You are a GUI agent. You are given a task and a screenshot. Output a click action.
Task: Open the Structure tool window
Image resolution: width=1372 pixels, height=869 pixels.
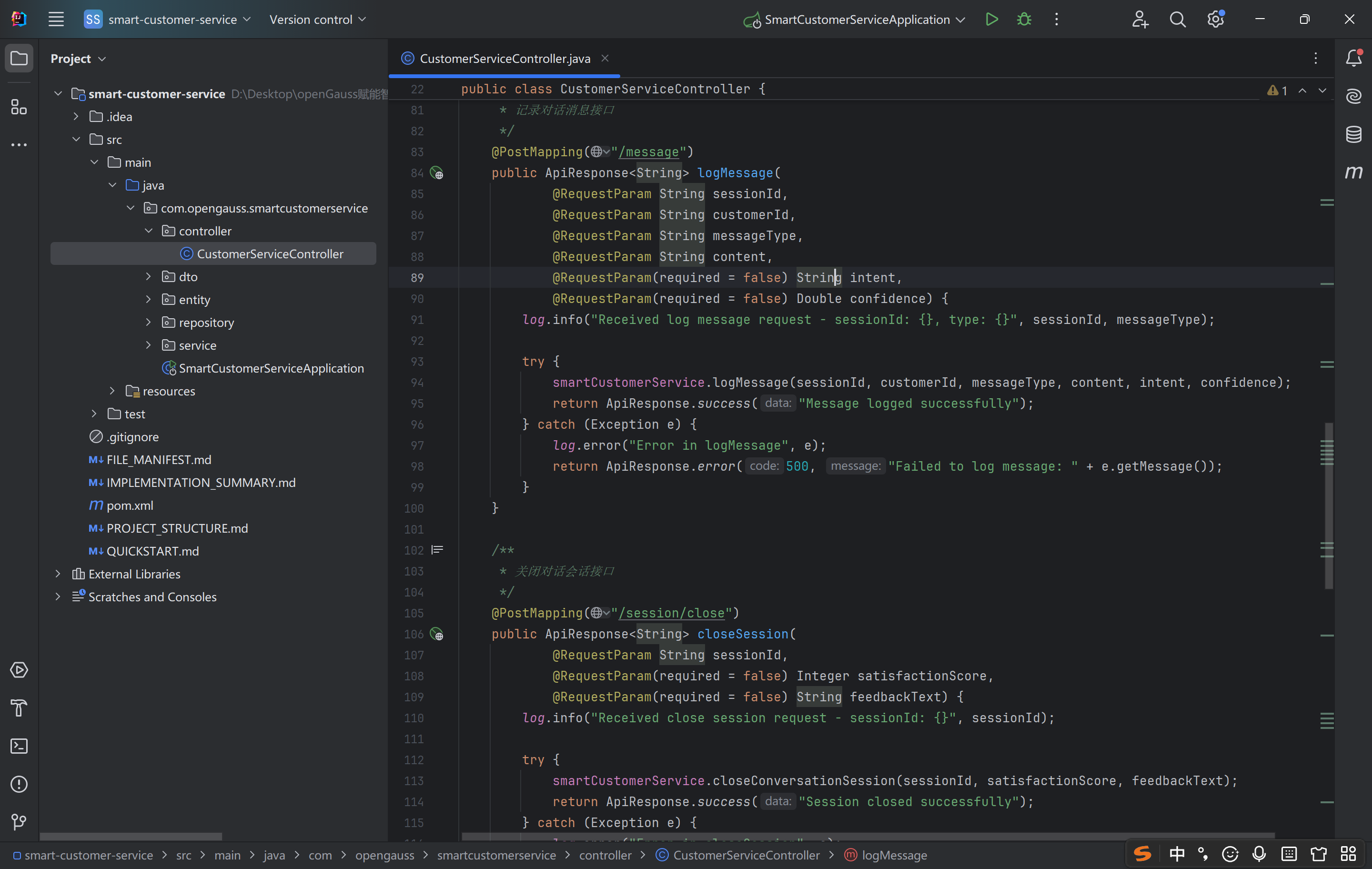tap(19, 107)
